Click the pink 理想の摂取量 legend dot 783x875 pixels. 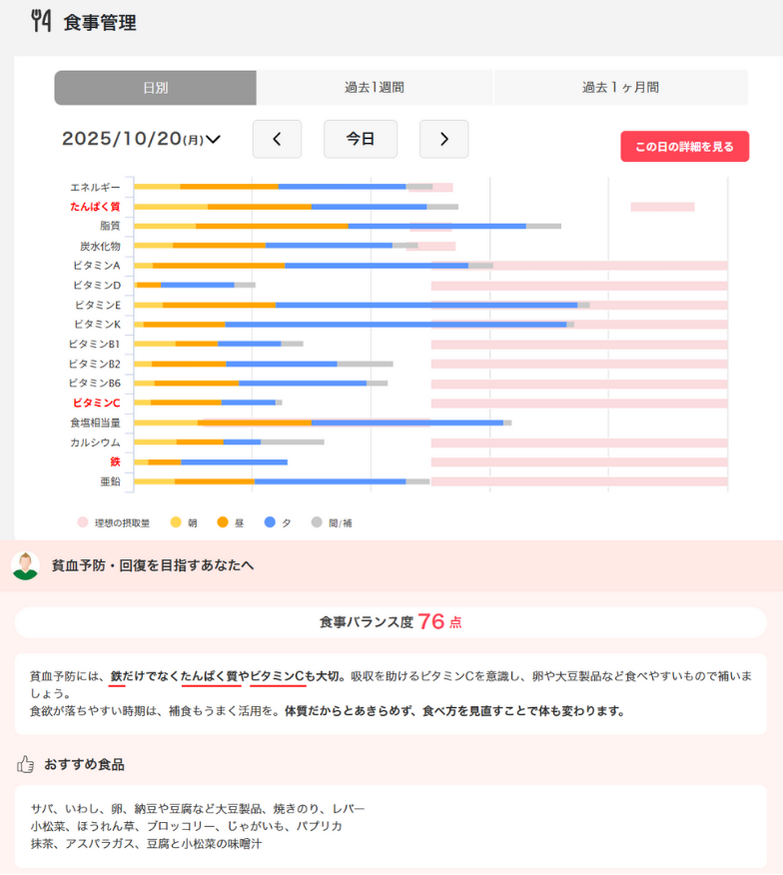82,522
